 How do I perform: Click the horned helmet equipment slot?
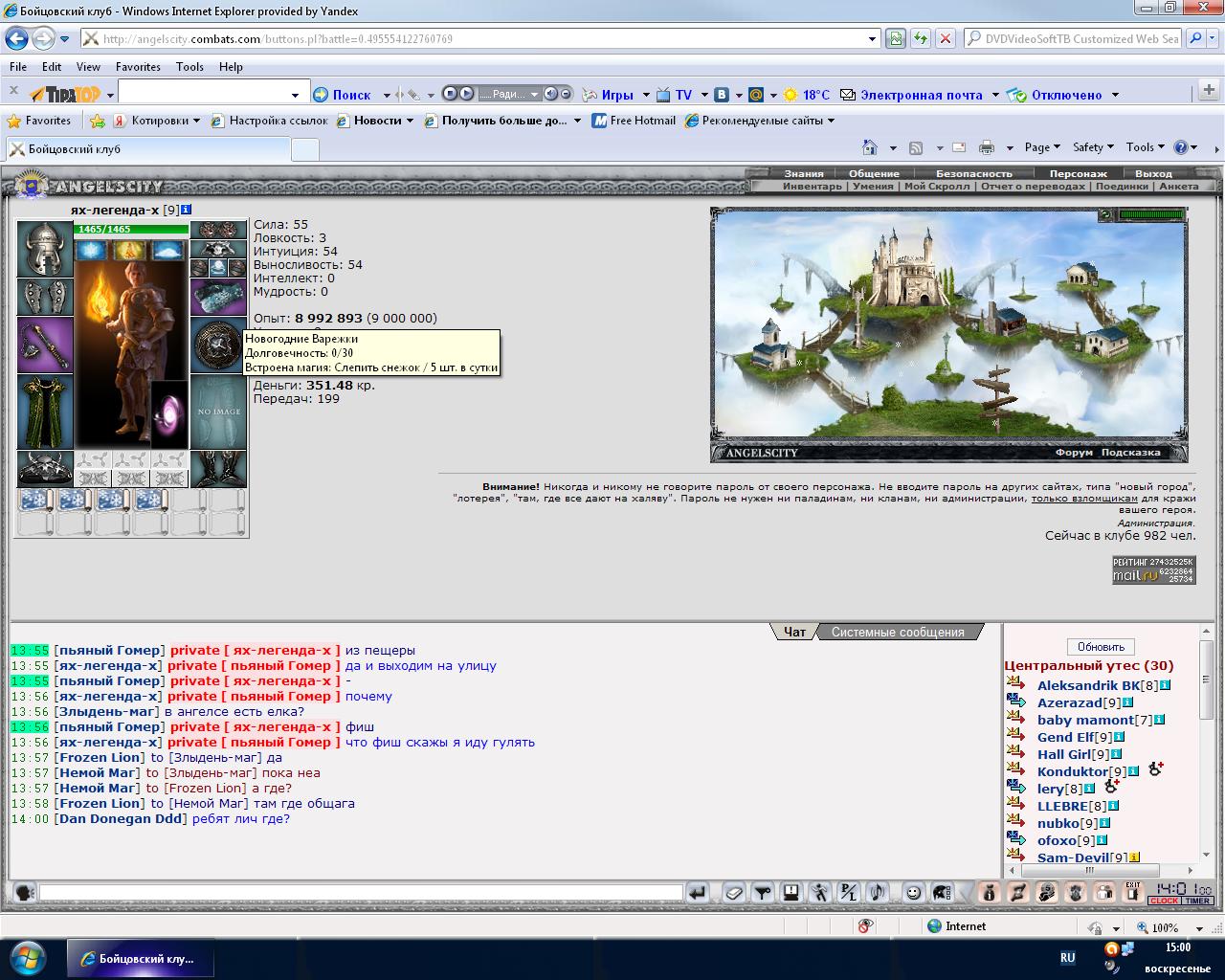pos(45,249)
